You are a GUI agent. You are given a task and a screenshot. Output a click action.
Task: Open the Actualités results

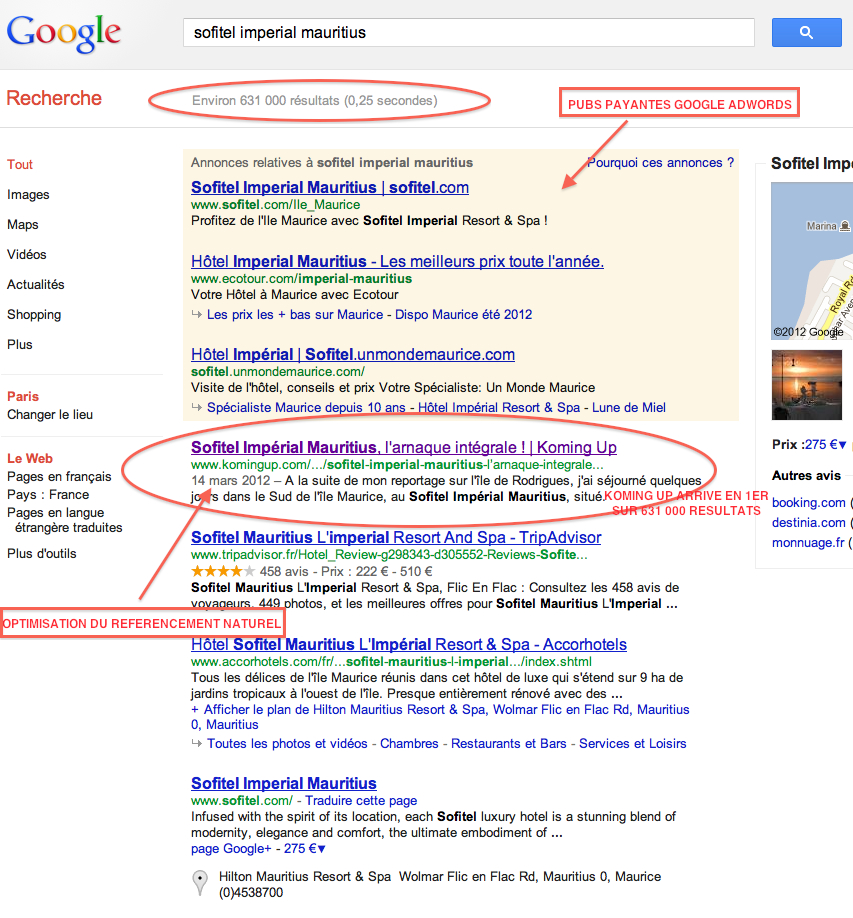tap(36, 285)
